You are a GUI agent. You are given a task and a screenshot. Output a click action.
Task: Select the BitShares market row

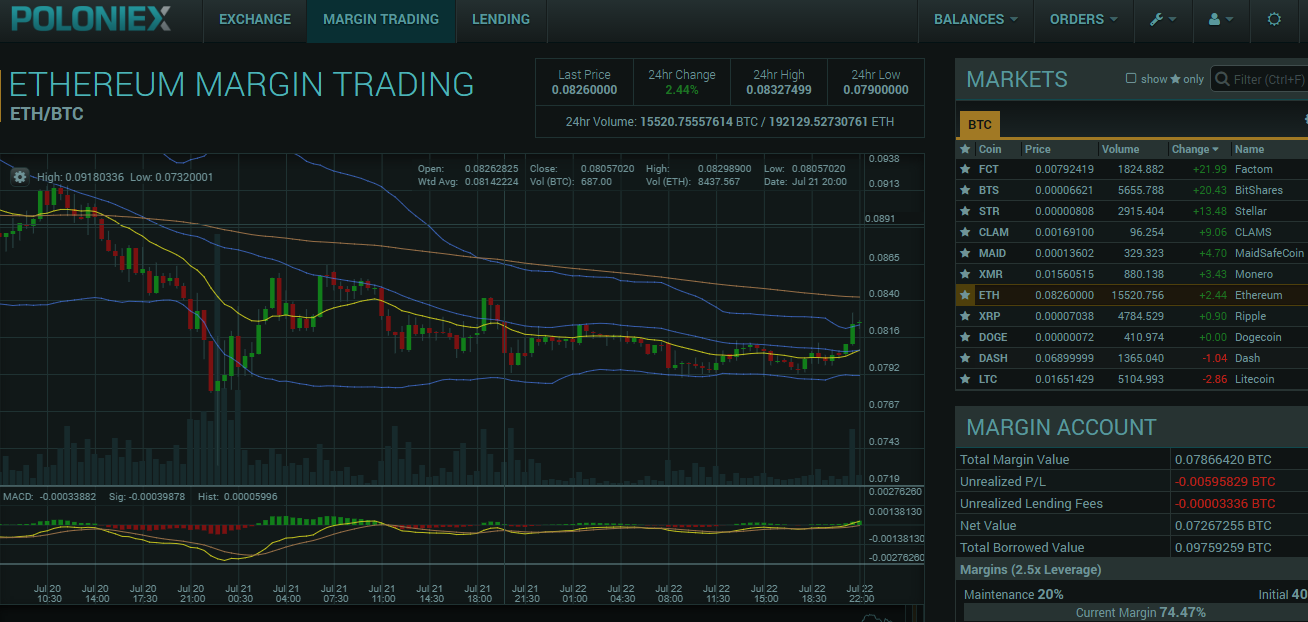click(1132, 190)
